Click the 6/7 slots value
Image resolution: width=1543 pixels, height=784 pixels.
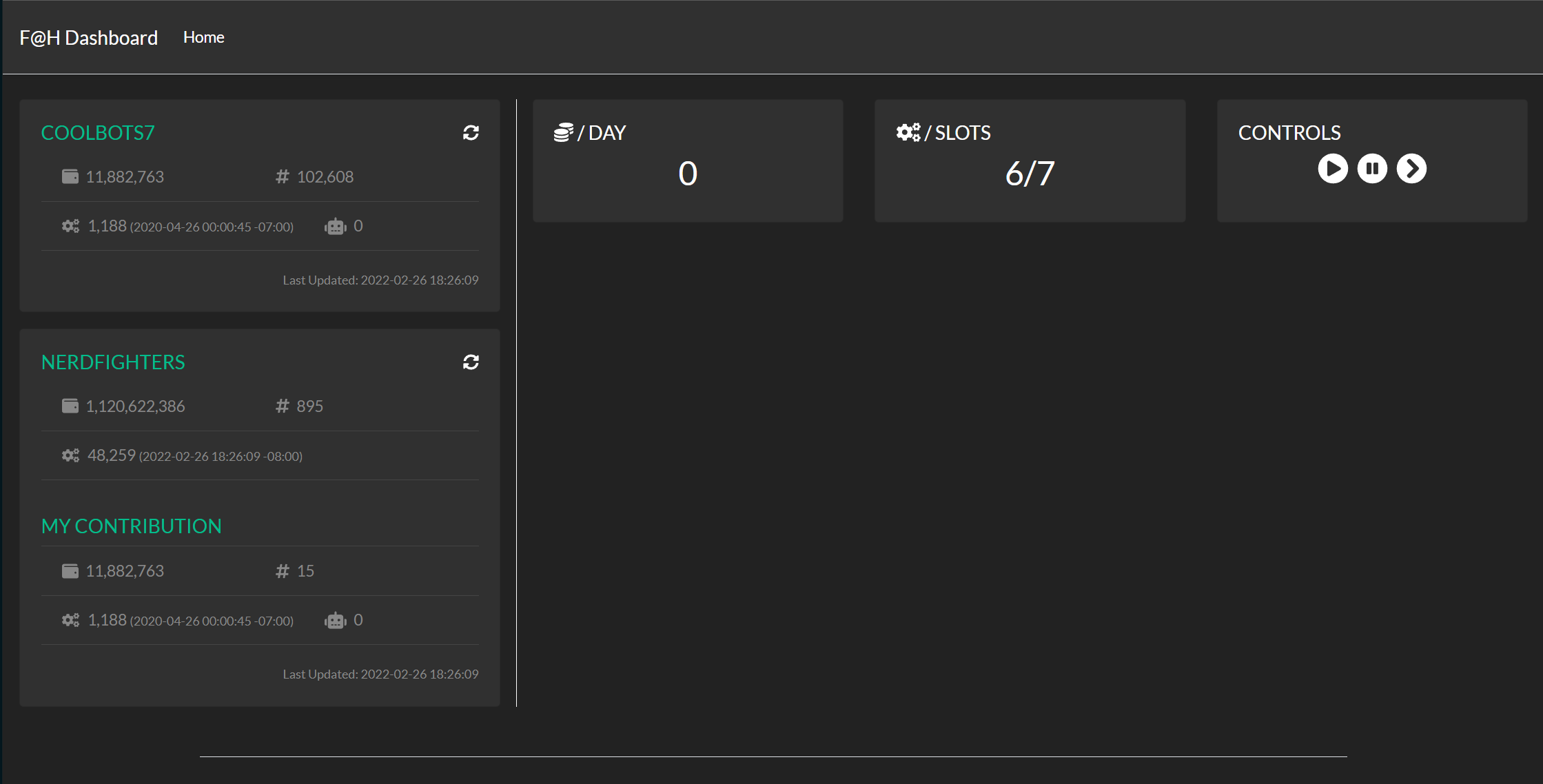(1030, 174)
